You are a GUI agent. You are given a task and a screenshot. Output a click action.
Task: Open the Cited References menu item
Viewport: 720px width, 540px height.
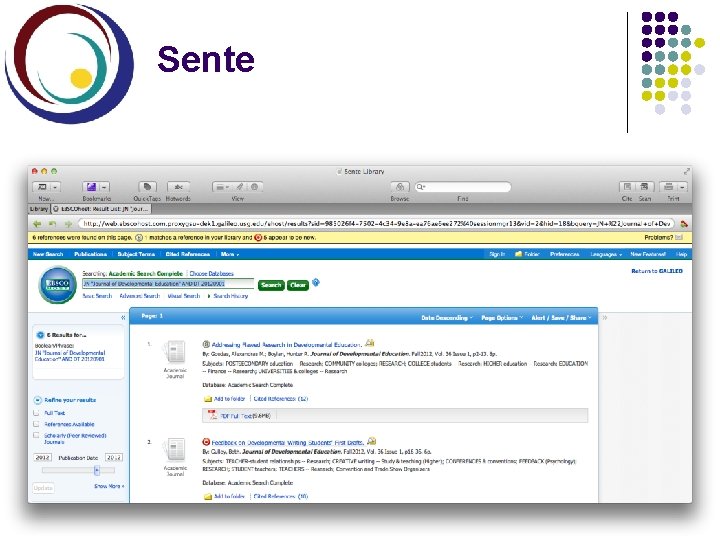coord(188,254)
